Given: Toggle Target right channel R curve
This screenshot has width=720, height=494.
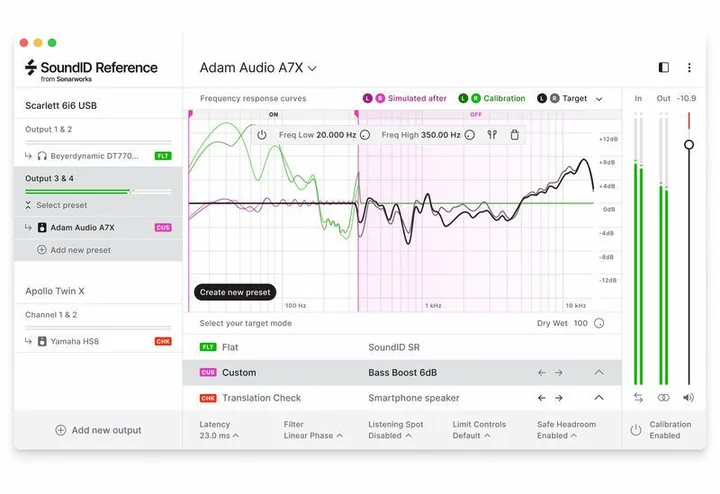Looking at the screenshot, I should point(555,98).
